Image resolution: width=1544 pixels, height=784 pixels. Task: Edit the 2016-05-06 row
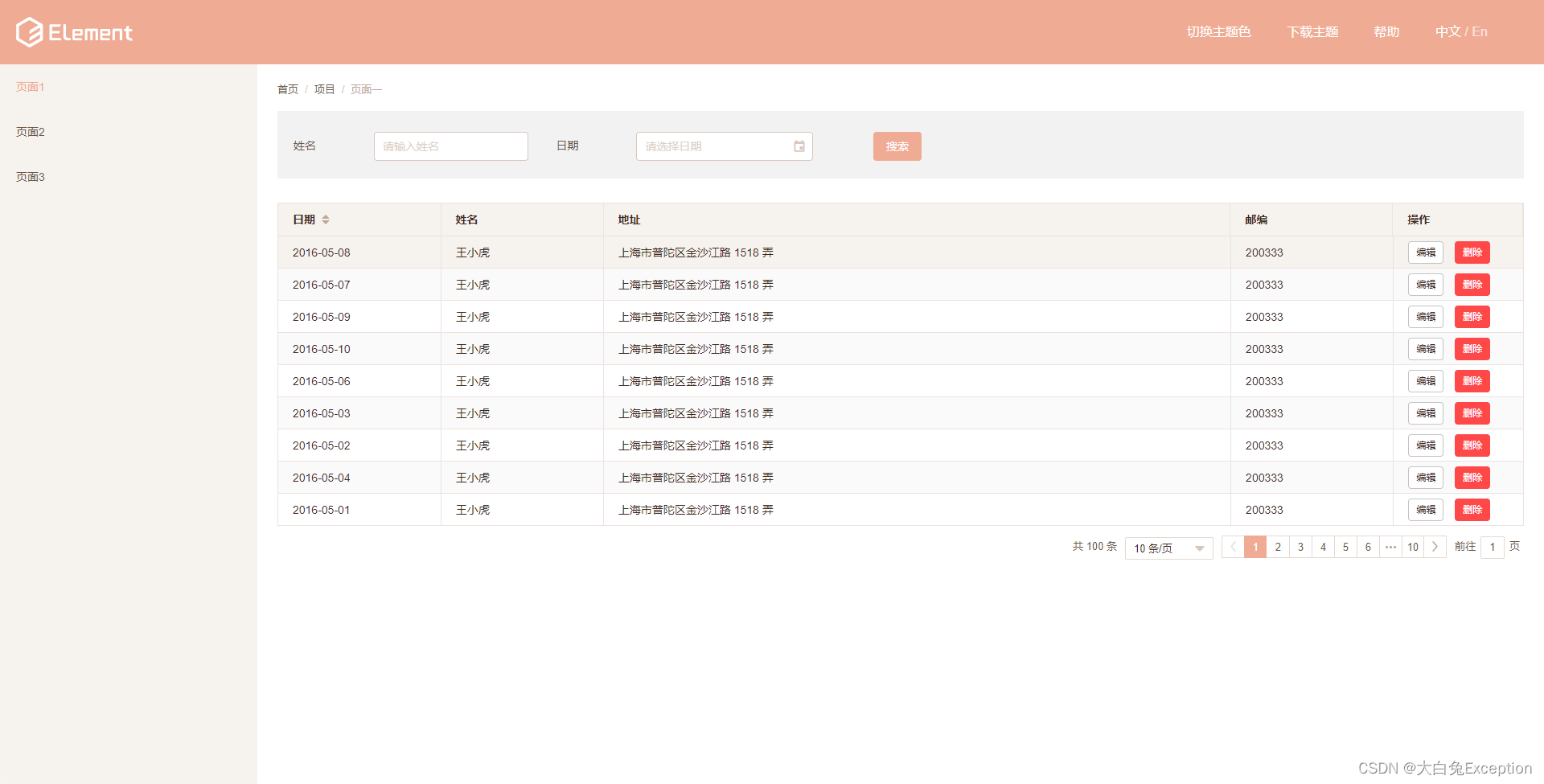[1426, 381]
